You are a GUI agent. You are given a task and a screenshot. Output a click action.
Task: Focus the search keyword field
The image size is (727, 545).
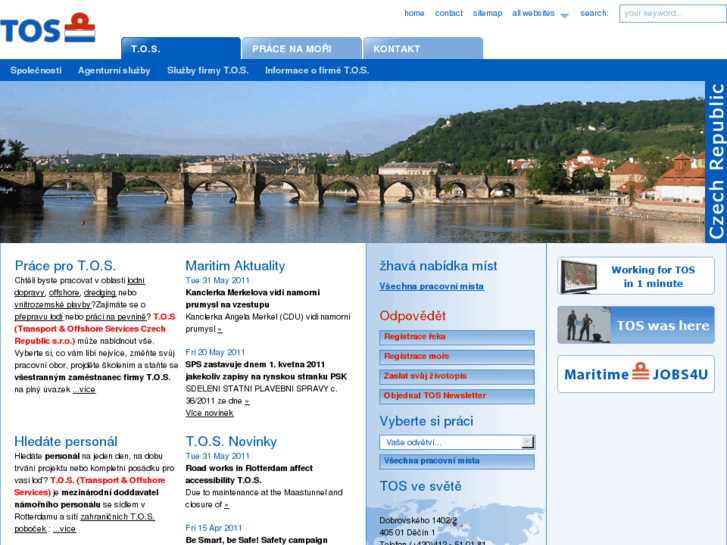click(673, 13)
